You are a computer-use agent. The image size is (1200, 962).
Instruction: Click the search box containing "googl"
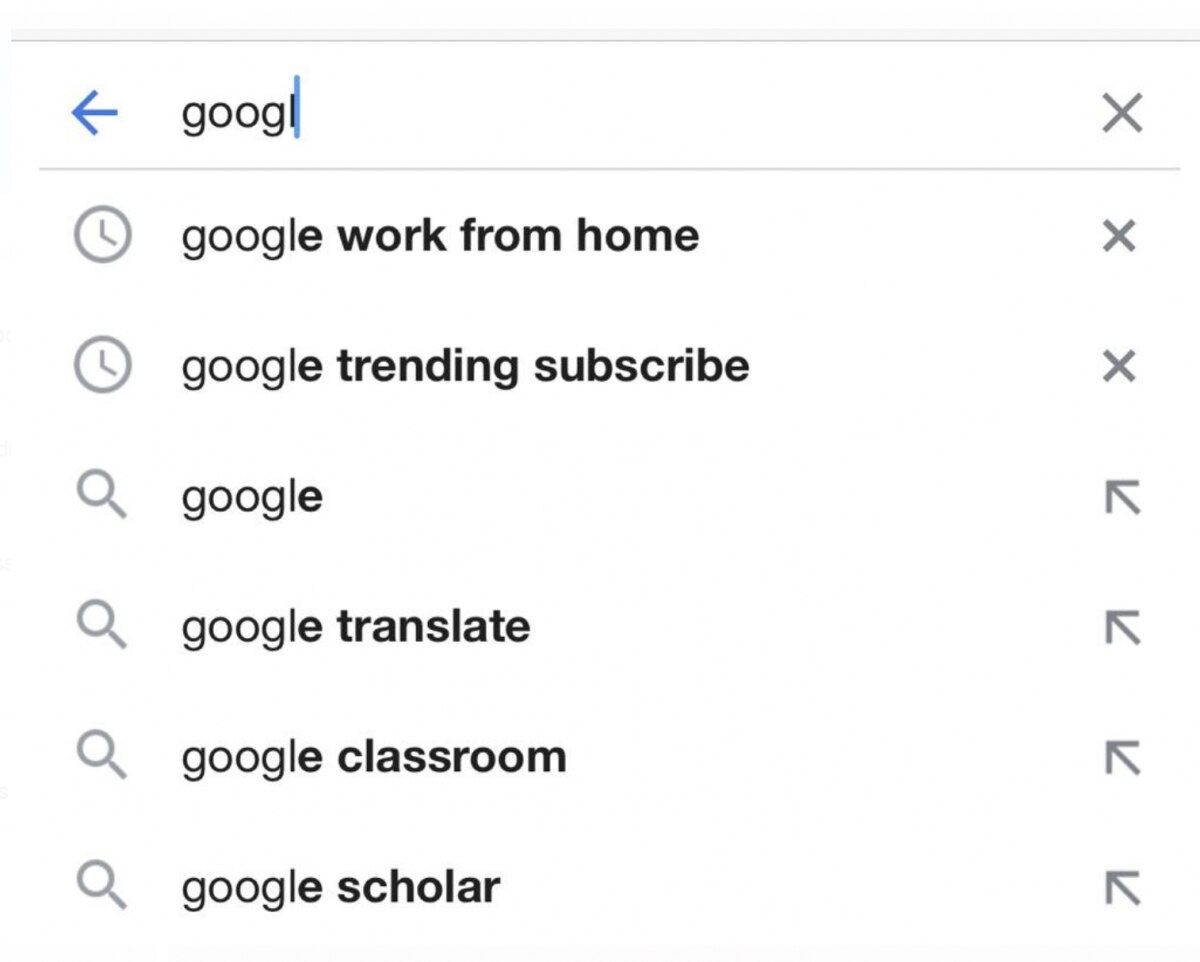point(600,114)
